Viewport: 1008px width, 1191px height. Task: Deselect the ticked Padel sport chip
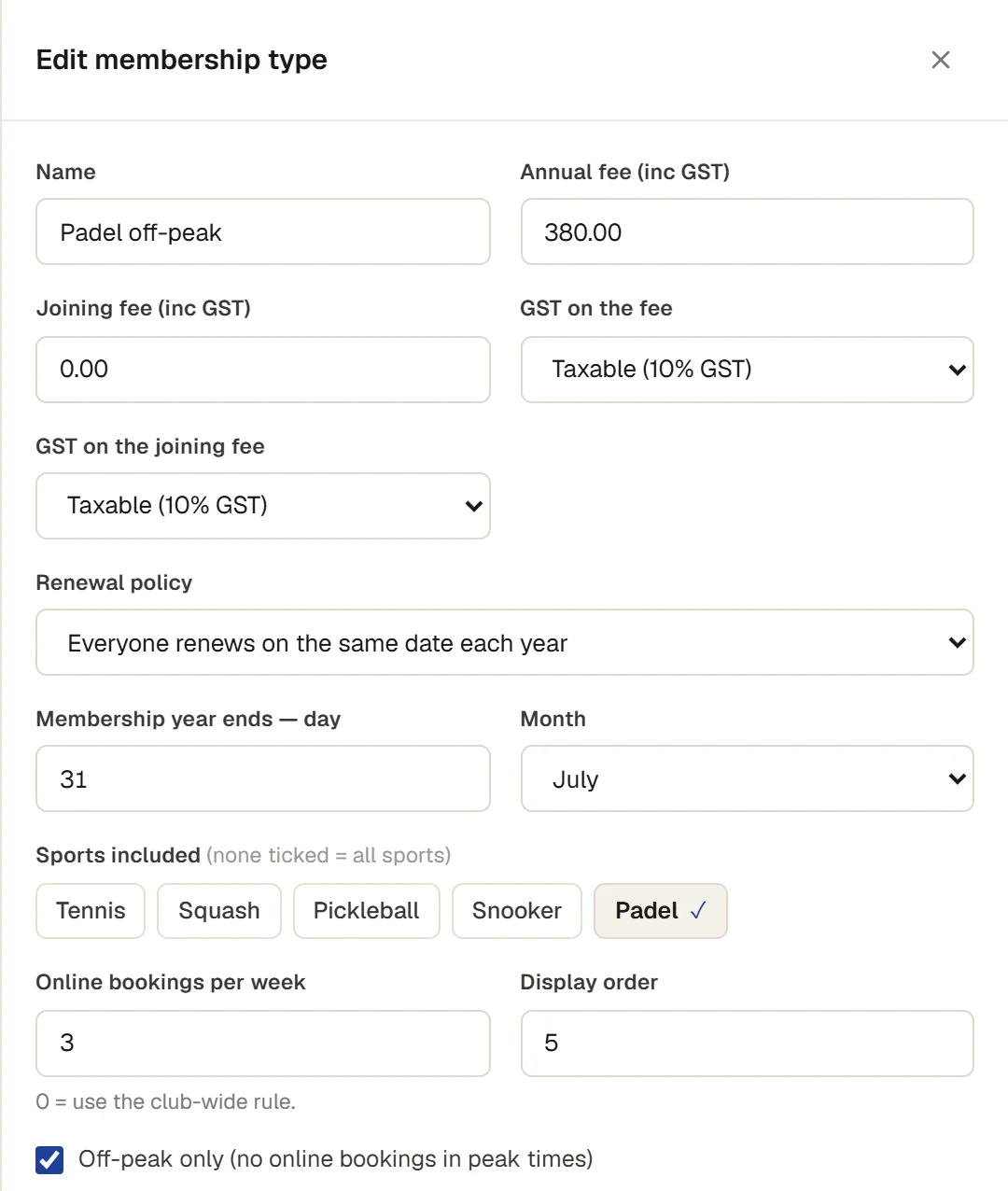661,911
